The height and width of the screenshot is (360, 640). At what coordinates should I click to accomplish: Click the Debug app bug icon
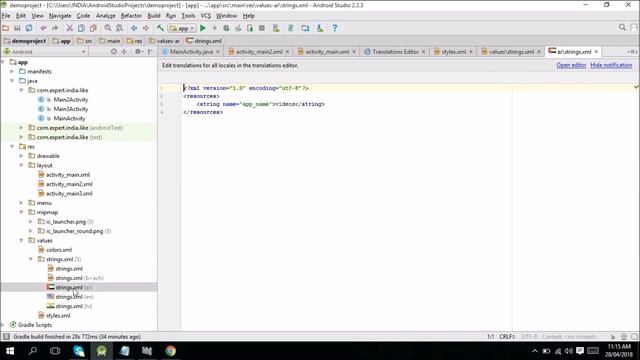[226, 28]
